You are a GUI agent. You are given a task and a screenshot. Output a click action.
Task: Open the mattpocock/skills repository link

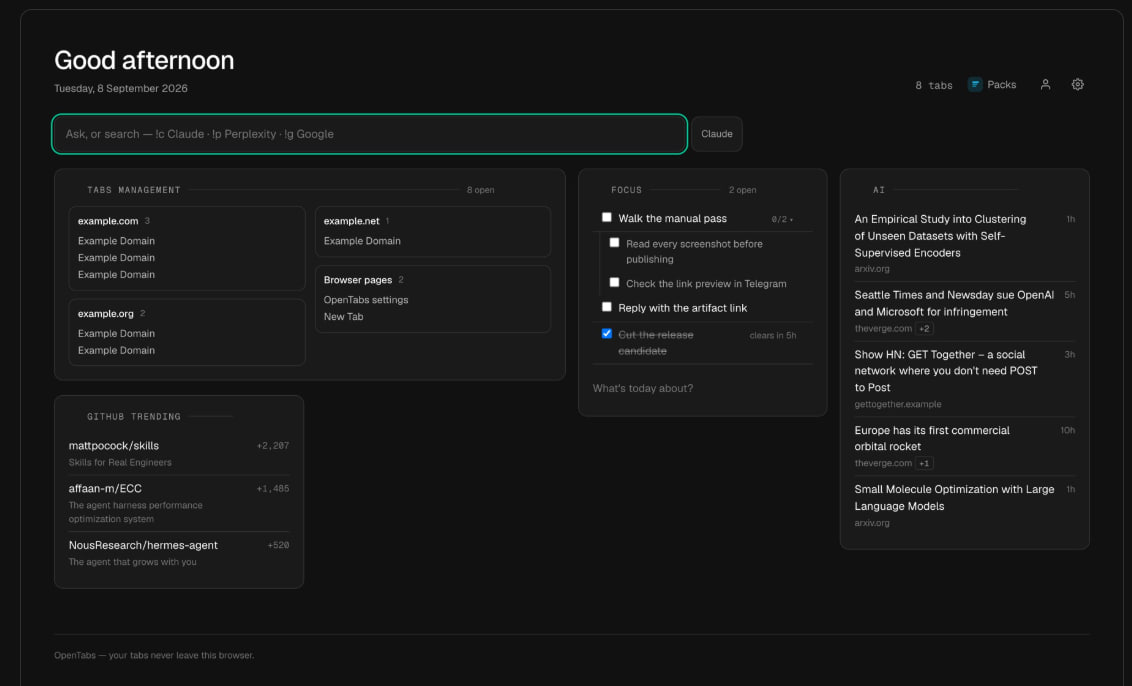pos(113,446)
